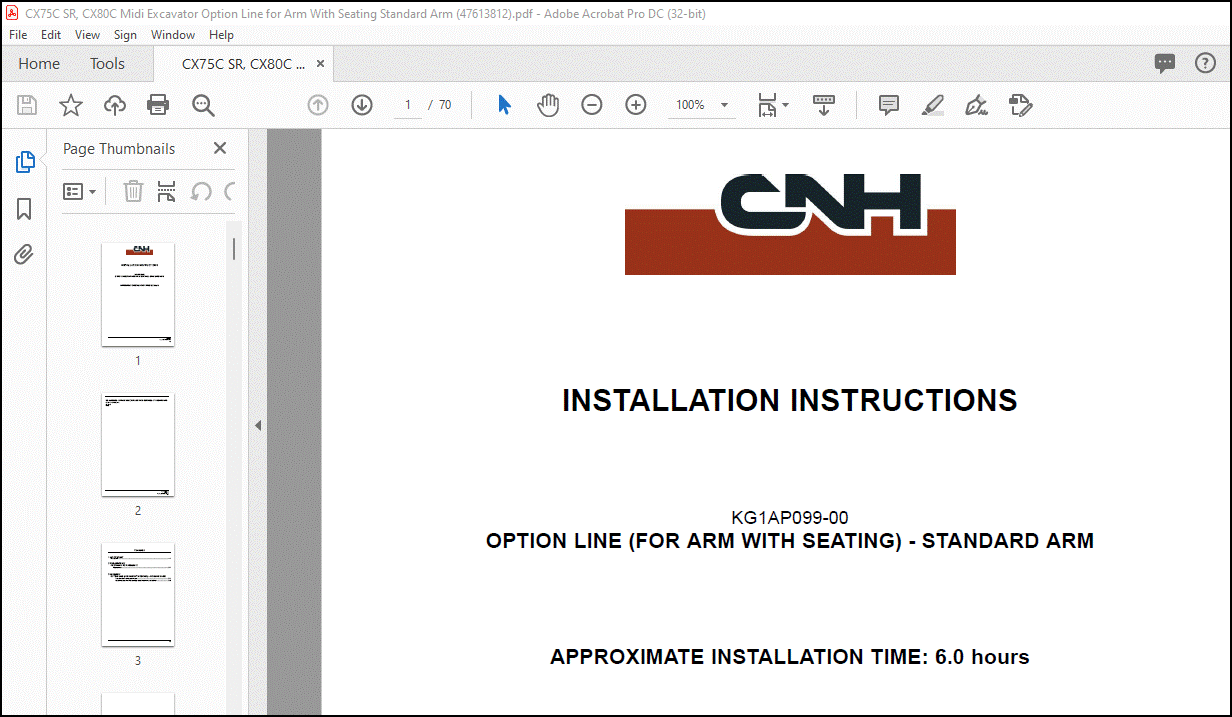Print the document using printer icon

158,105
